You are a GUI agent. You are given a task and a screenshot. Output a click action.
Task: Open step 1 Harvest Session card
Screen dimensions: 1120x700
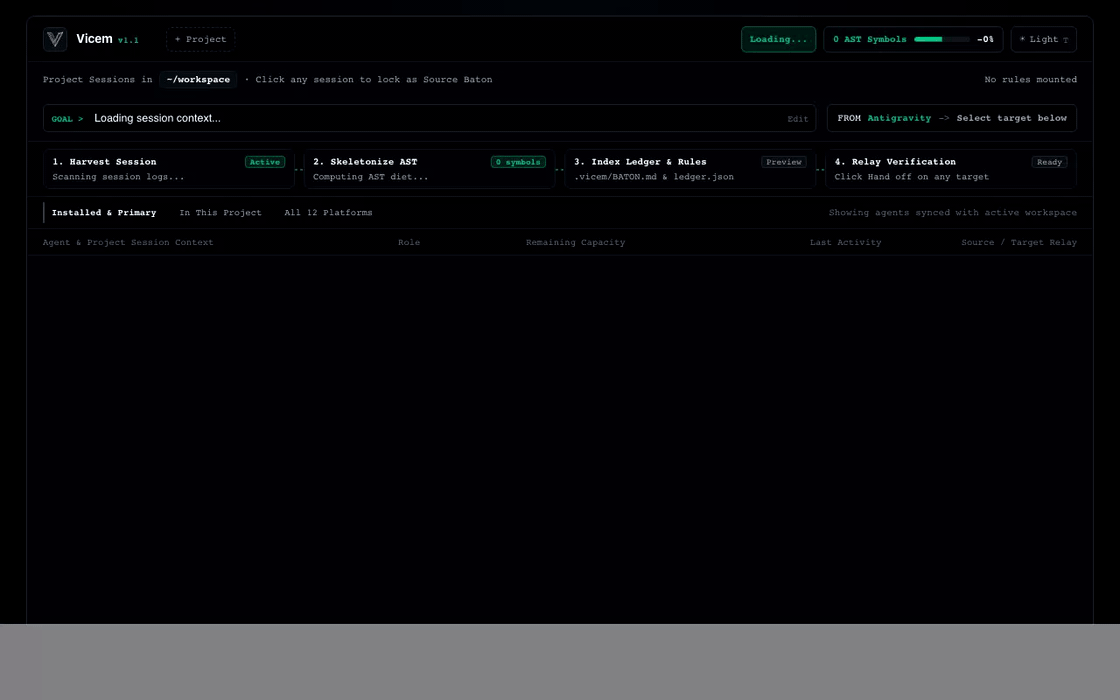point(169,169)
